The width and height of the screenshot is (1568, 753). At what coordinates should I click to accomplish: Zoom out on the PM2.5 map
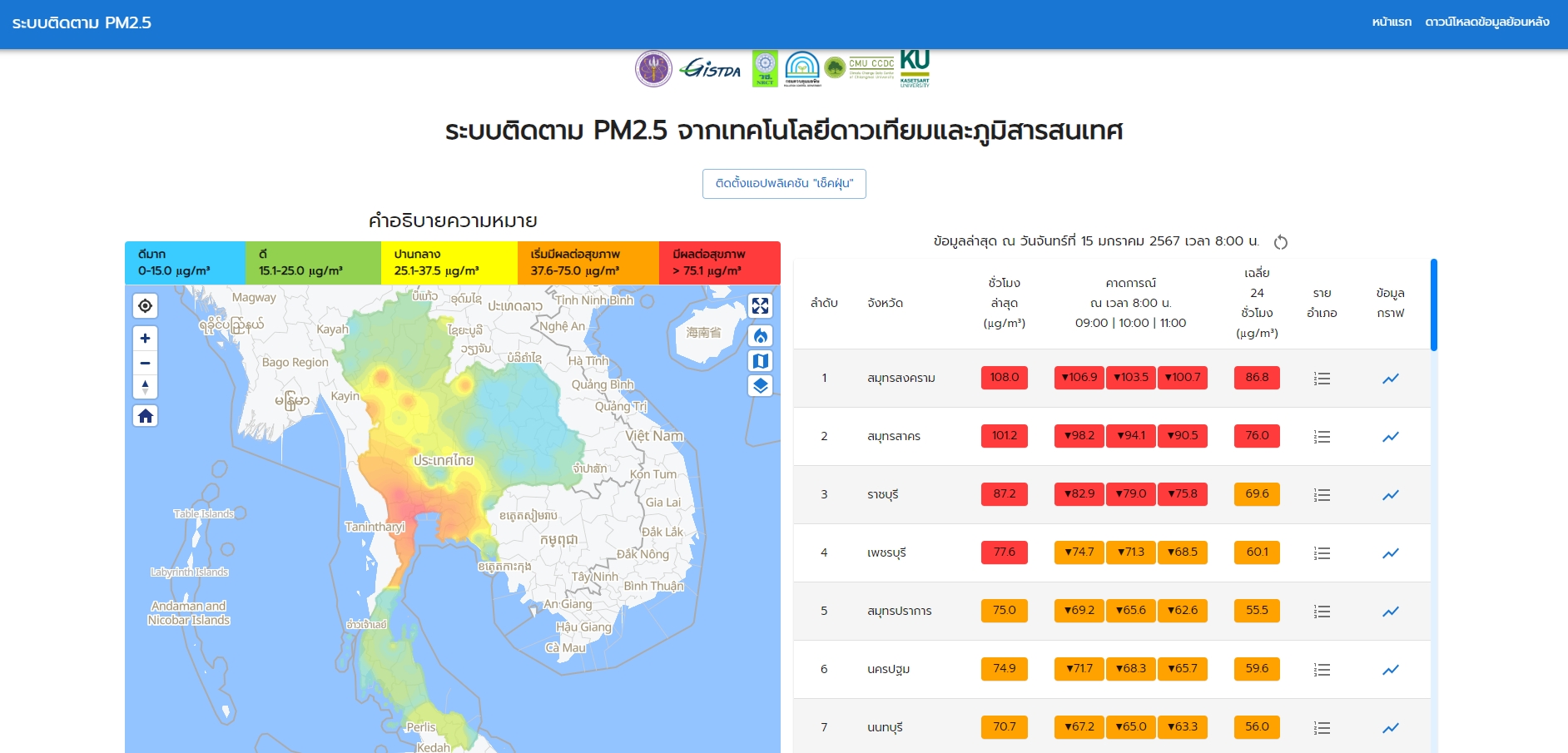pyautogui.click(x=145, y=363)
